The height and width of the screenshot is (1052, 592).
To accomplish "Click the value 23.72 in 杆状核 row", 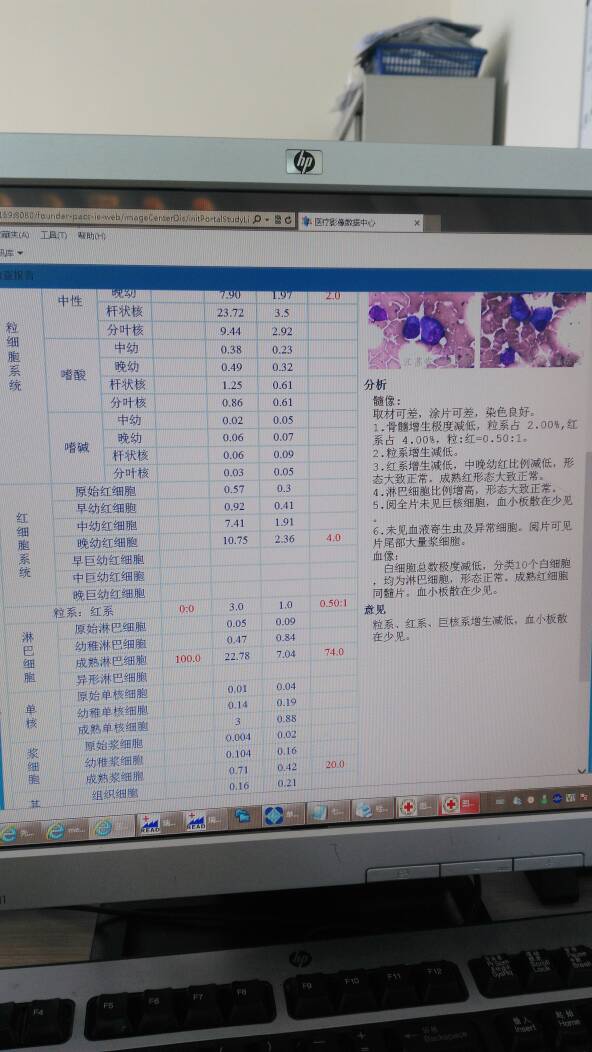I will pos(231,313).
